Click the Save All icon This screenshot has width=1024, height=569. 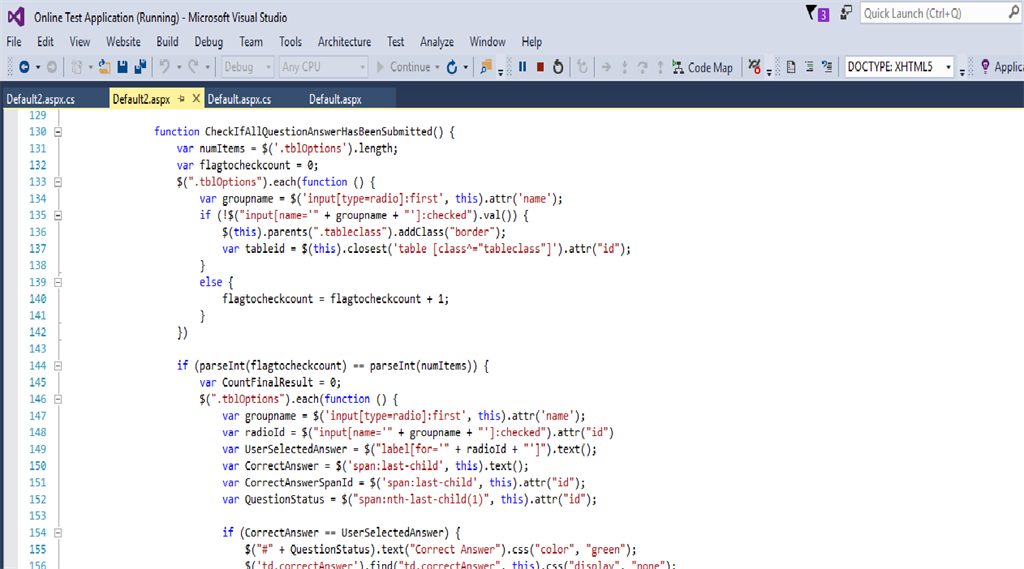click(x=140, y=67)
